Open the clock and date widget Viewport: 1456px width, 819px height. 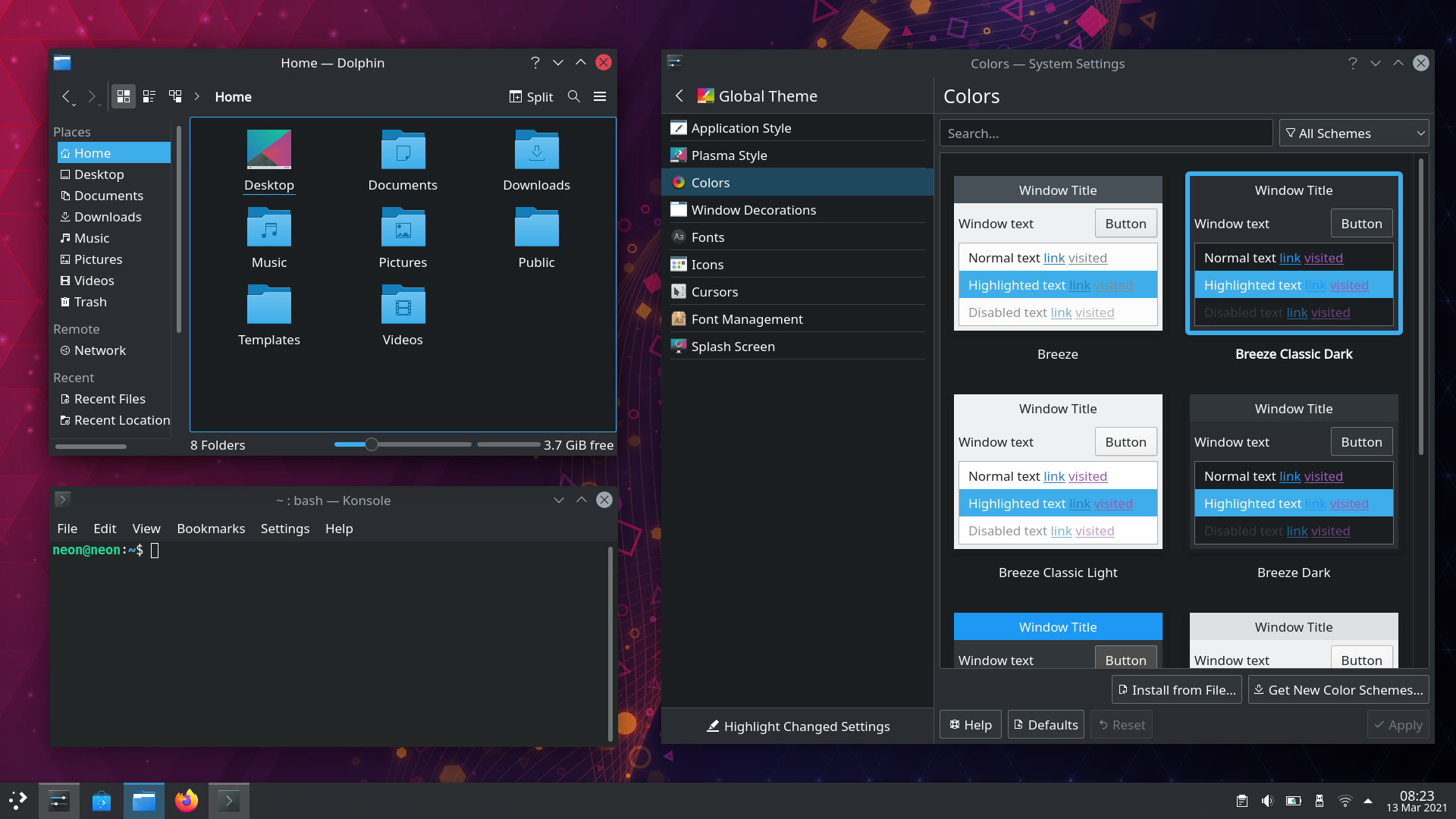click(1417, 801)
